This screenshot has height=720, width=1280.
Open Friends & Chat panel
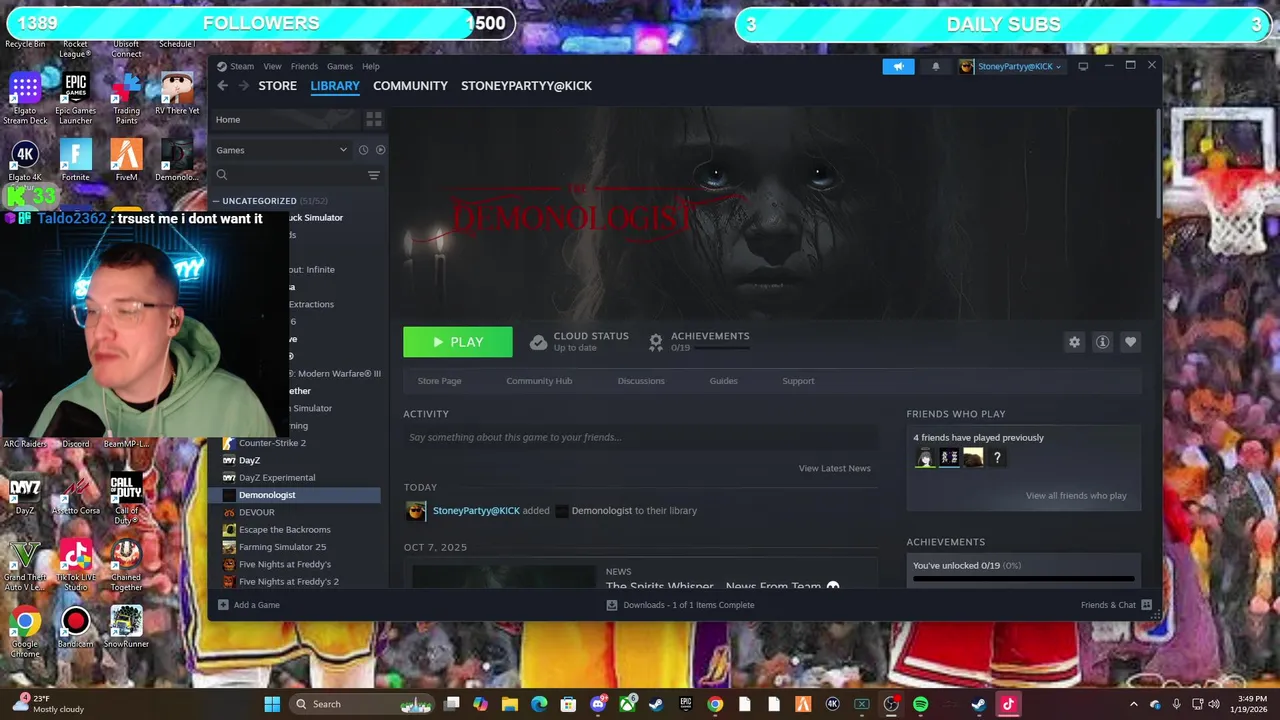point(1116,605)
